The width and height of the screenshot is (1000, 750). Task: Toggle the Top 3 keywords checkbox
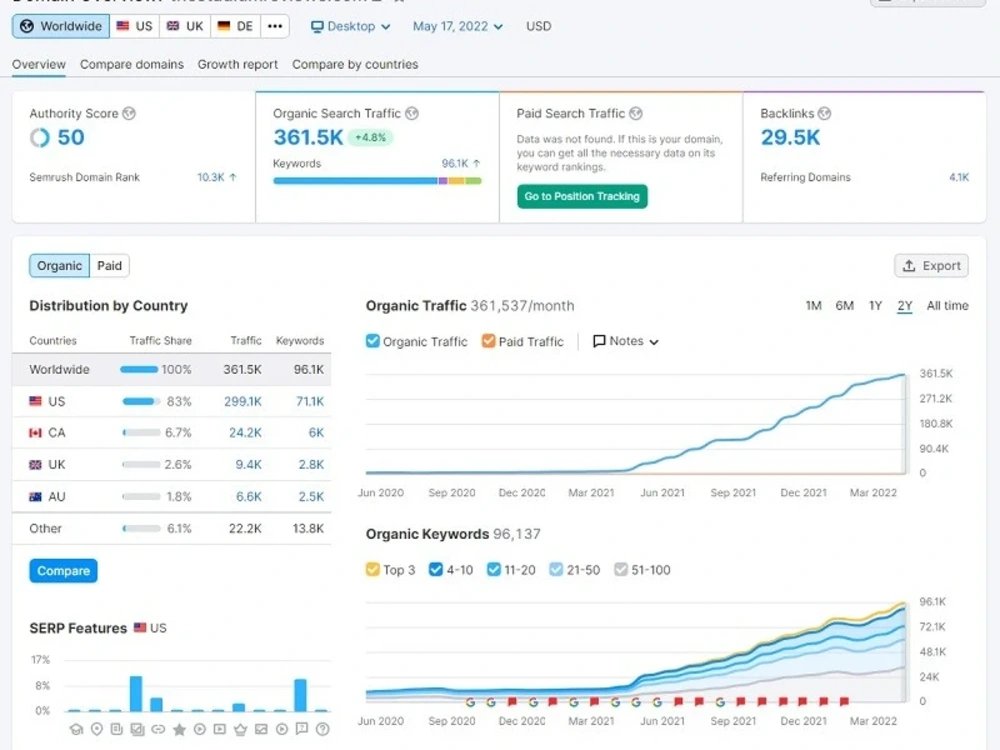372,569
